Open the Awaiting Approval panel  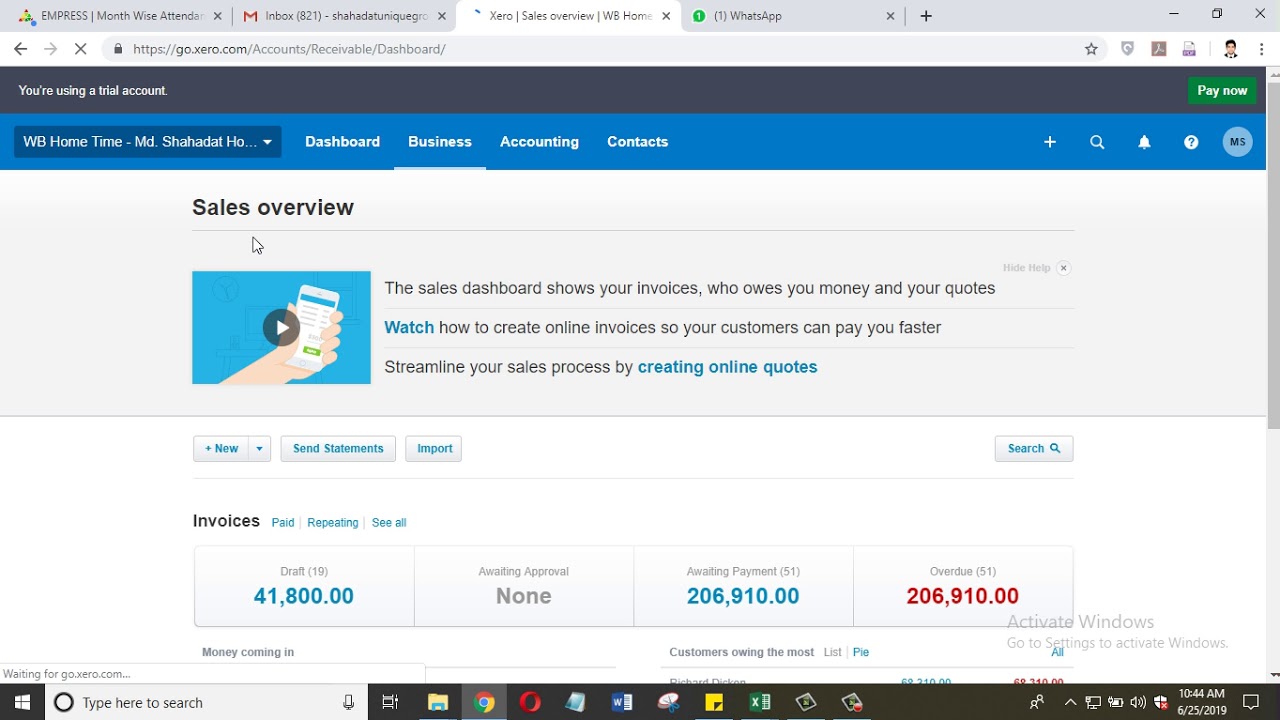[524, 586]
